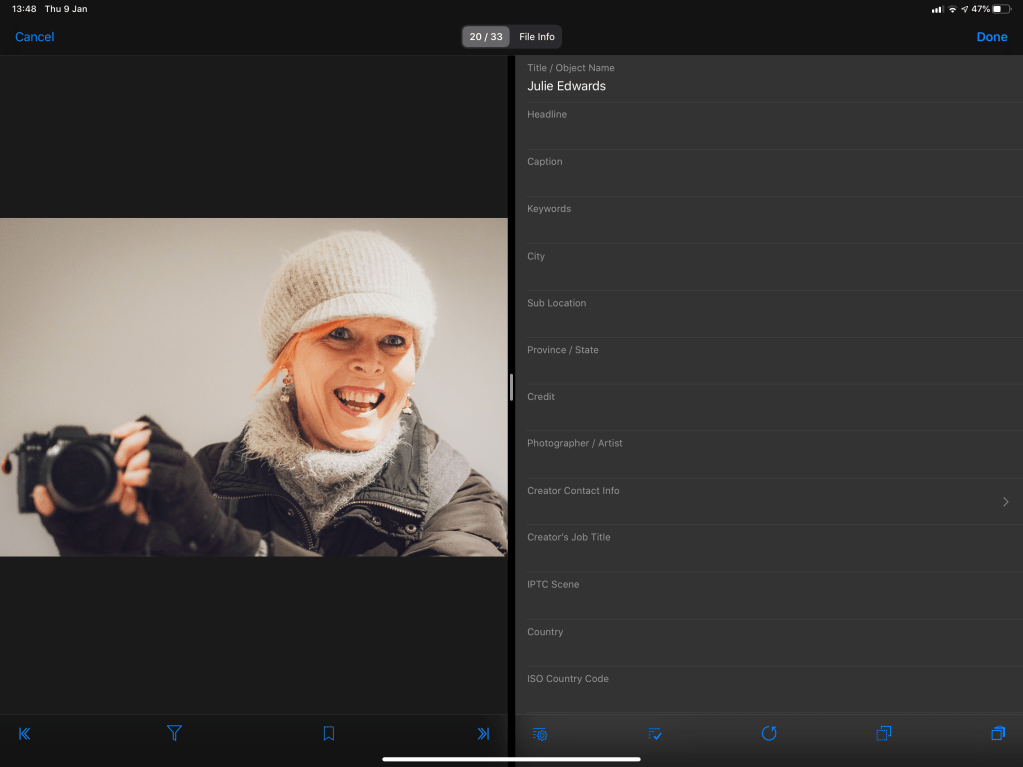
Task: Open the metadata list settings icon
Action: coord(541,734)
